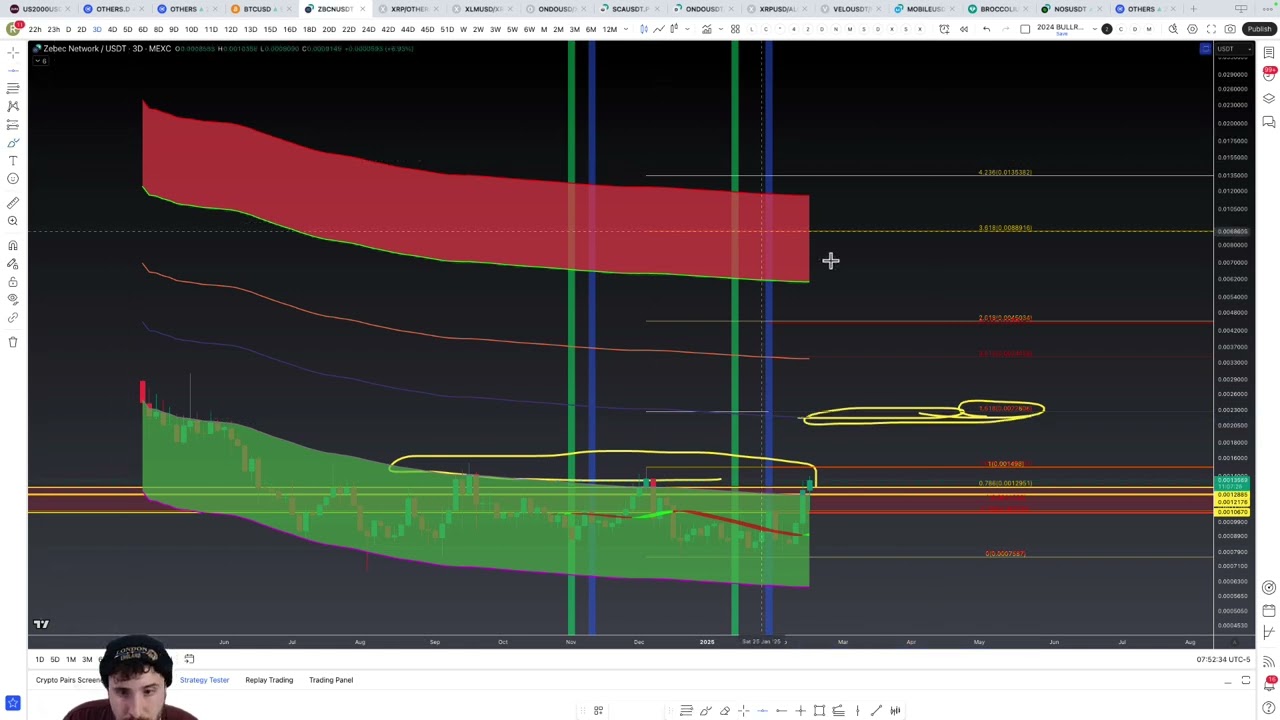Open the Replay Trading panel tab
This screenshot has width=1280, height=720.
click(269, 680)
